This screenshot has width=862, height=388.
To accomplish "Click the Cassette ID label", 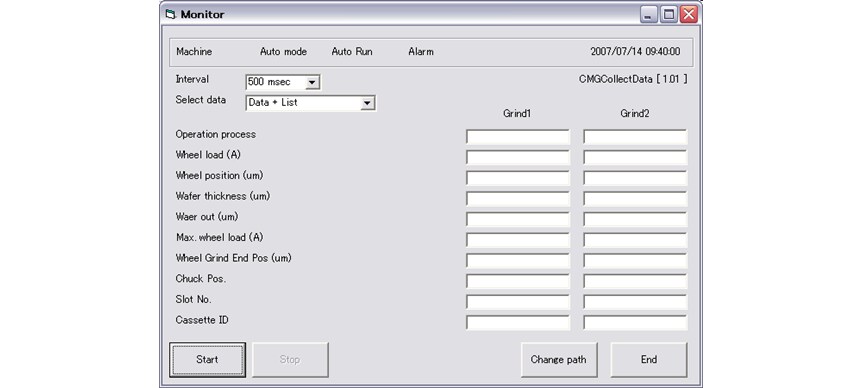I will [x=202, y=320].
